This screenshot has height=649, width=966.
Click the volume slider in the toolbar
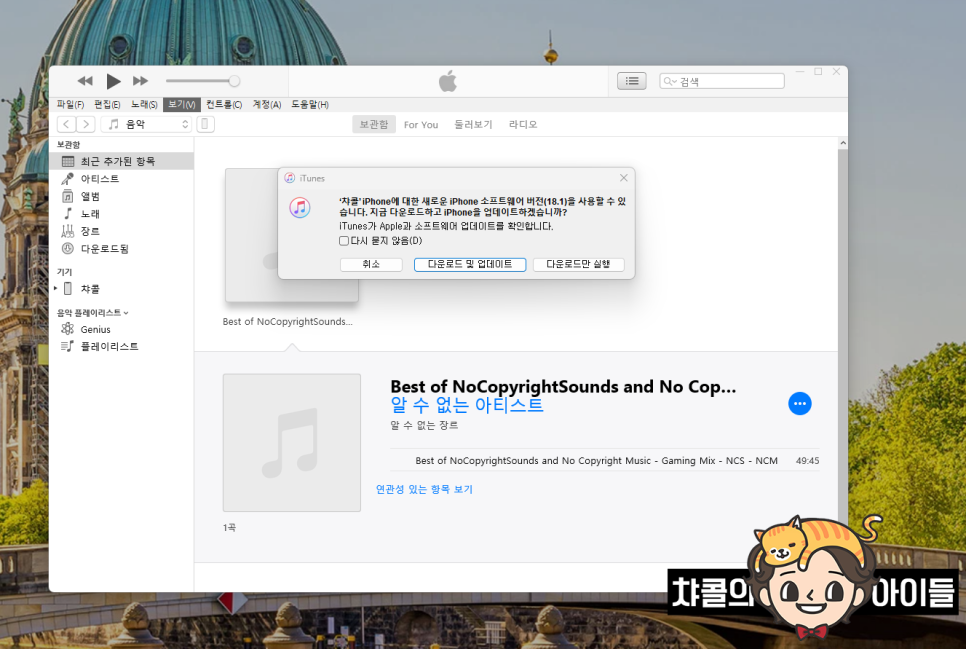point(202,81)
